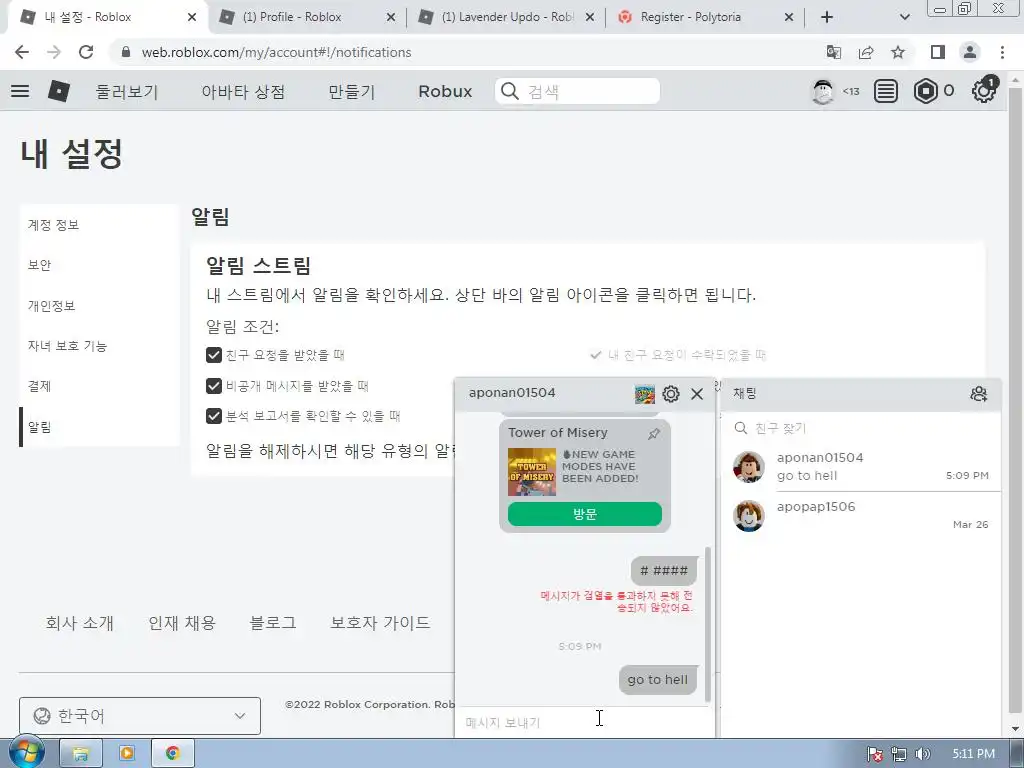The height and width of the screenshot is (768, 1024).
Task: Open Robux in the Roblox navbar
Action: pos(445,91)
